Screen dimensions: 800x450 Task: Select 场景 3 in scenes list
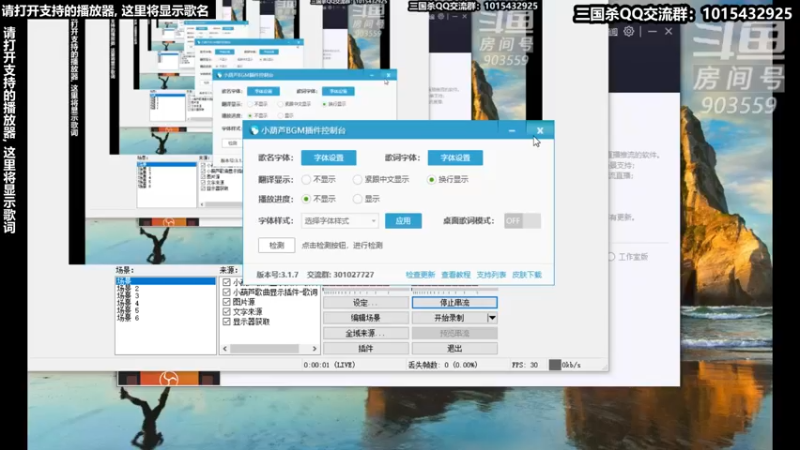(128, 295)
